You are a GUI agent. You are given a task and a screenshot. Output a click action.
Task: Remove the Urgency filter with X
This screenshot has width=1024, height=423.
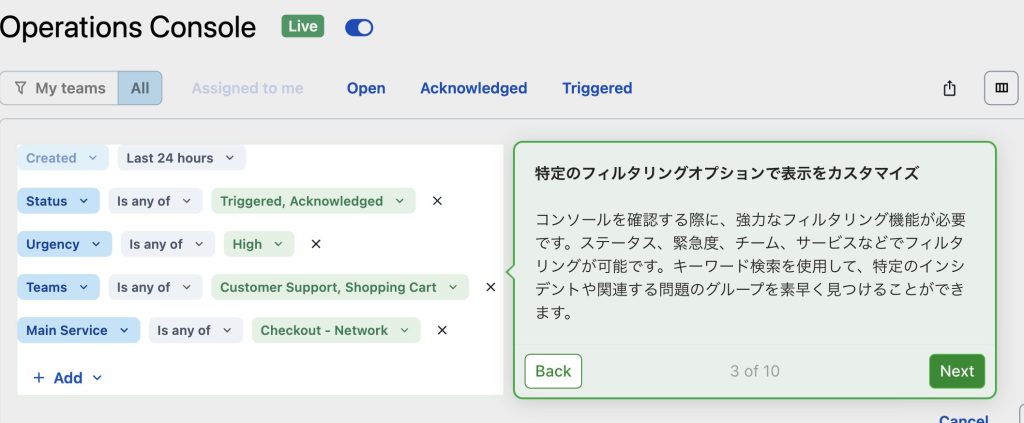(x=316, y=244)
